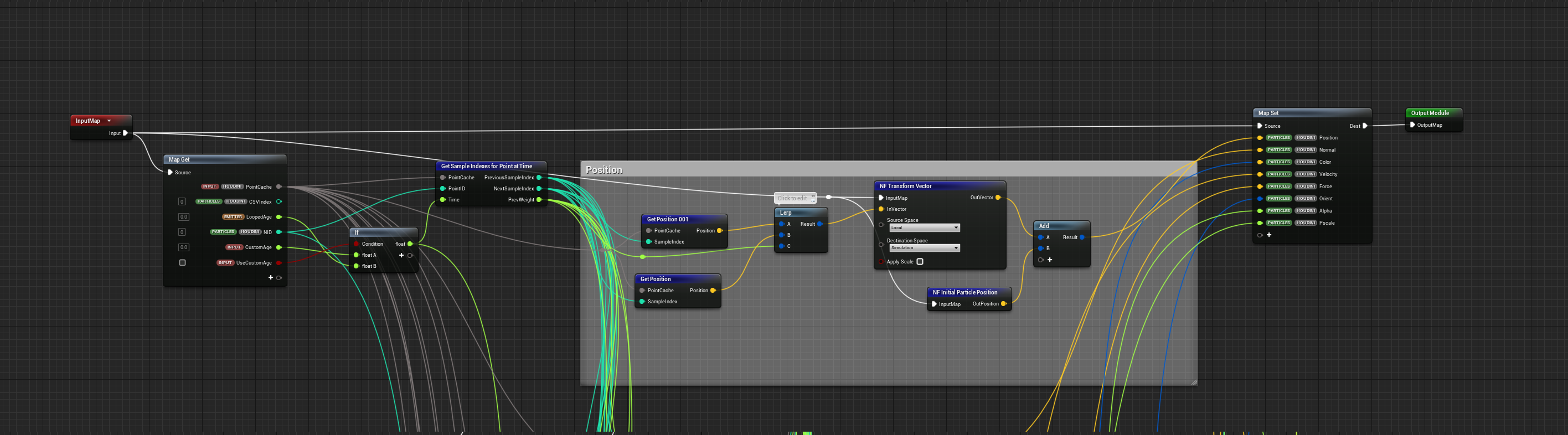Open the Source Space dropdown

coord(924,227)
